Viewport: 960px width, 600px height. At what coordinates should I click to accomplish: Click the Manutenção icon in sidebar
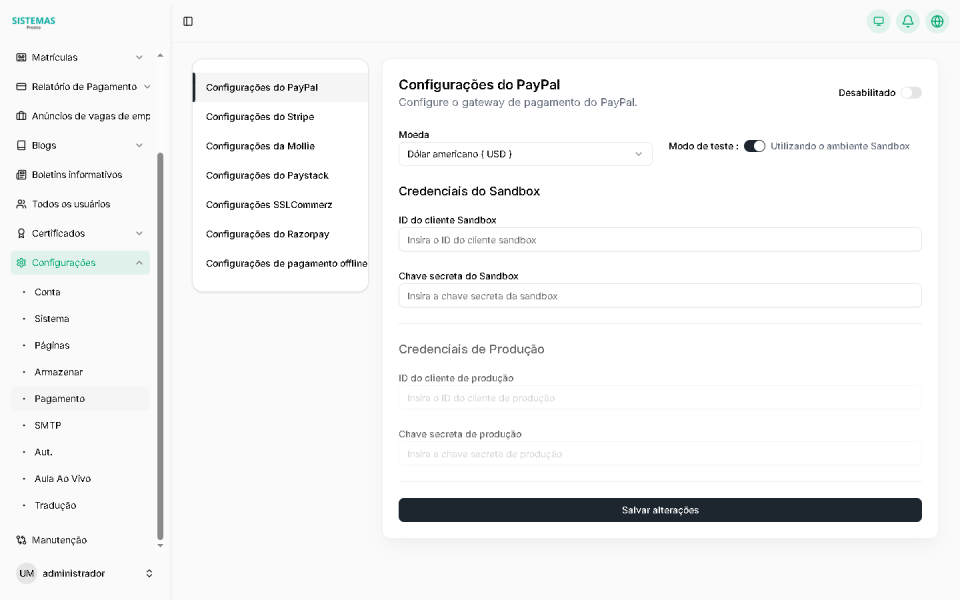click(22, 540)
